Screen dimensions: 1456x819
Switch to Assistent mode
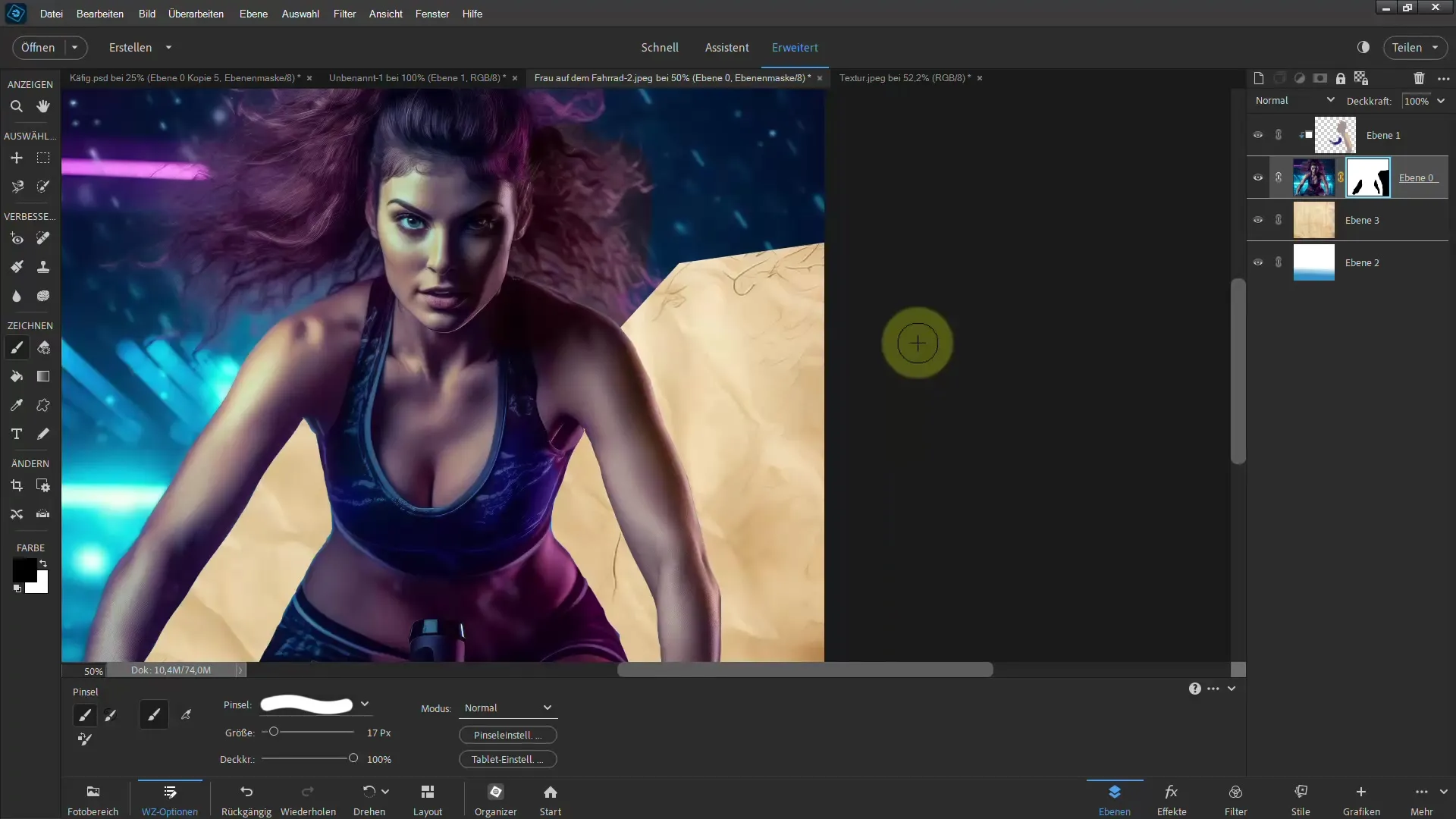726,47
